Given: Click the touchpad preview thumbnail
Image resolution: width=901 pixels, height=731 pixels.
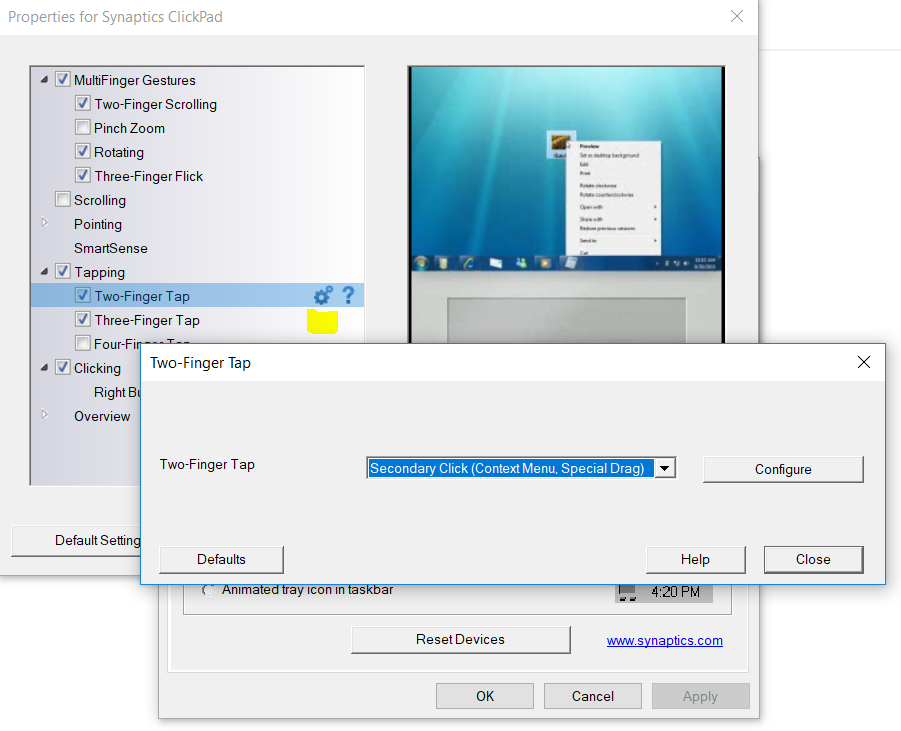Looking at the screenshot, I should 565,200.
